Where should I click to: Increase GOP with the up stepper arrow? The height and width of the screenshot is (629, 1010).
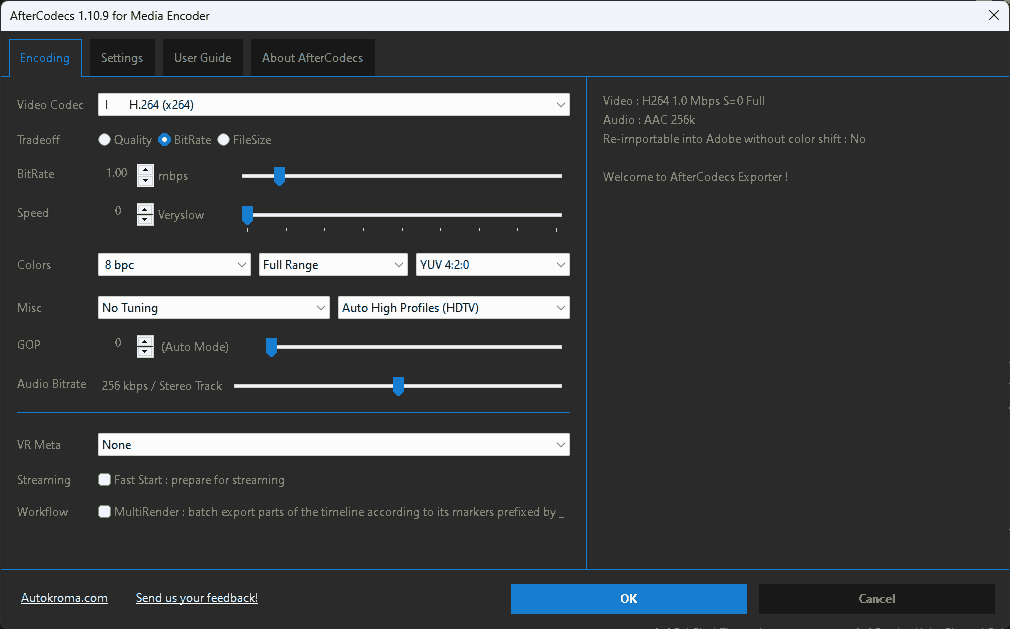point(146,341)
